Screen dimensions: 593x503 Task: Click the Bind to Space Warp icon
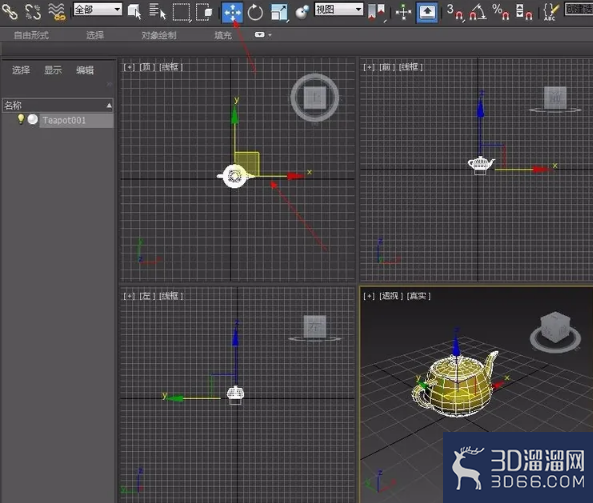click(x=57, y=11)
